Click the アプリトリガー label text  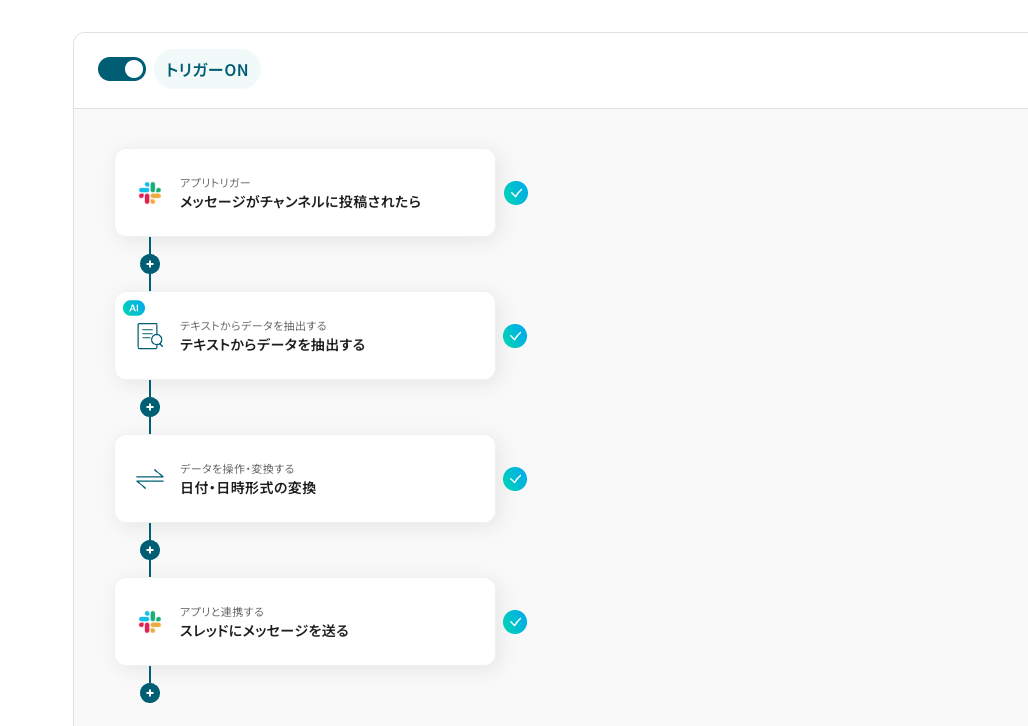[x=215, y=183]
